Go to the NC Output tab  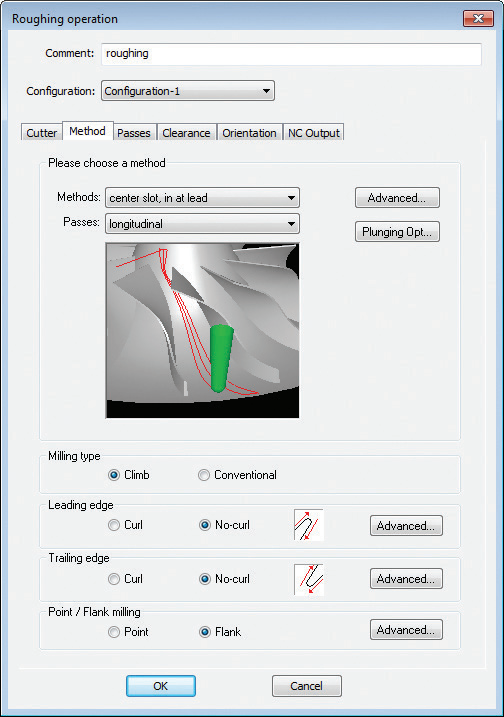[314, 133]
